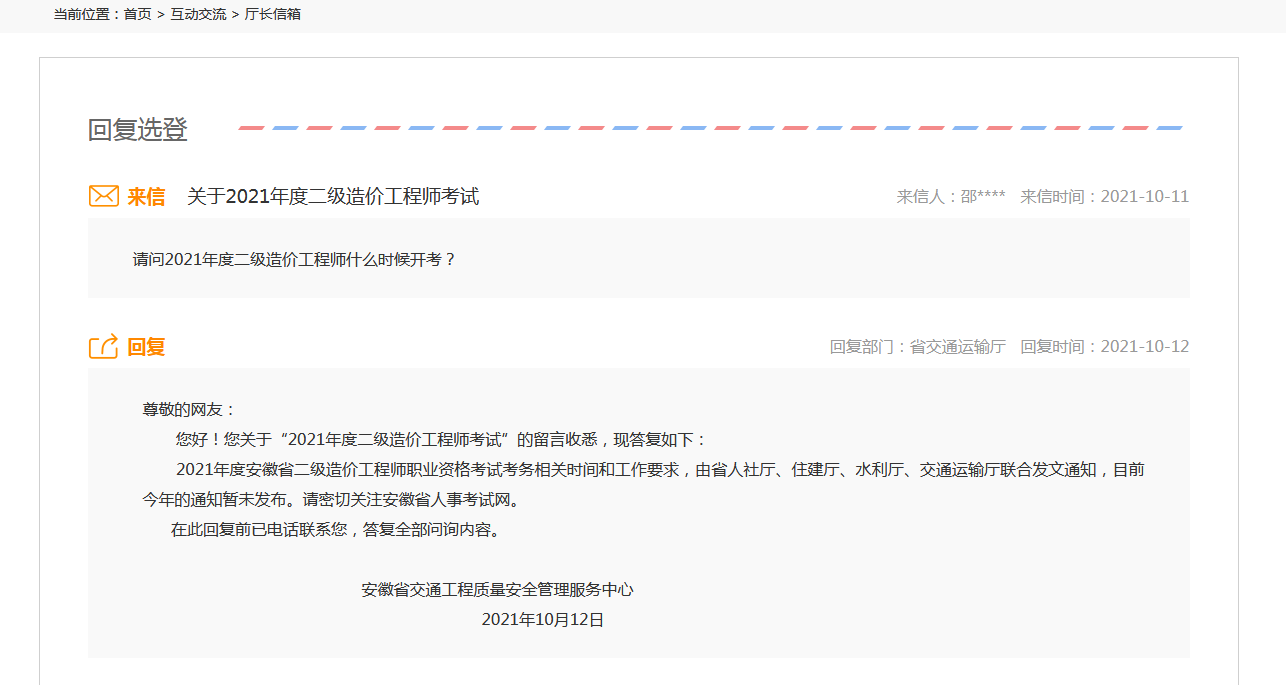Click the reply signature date 2021年10月12日
Image resolution: width=1286 pixels, height=685 pixels.
click(543, 620)
